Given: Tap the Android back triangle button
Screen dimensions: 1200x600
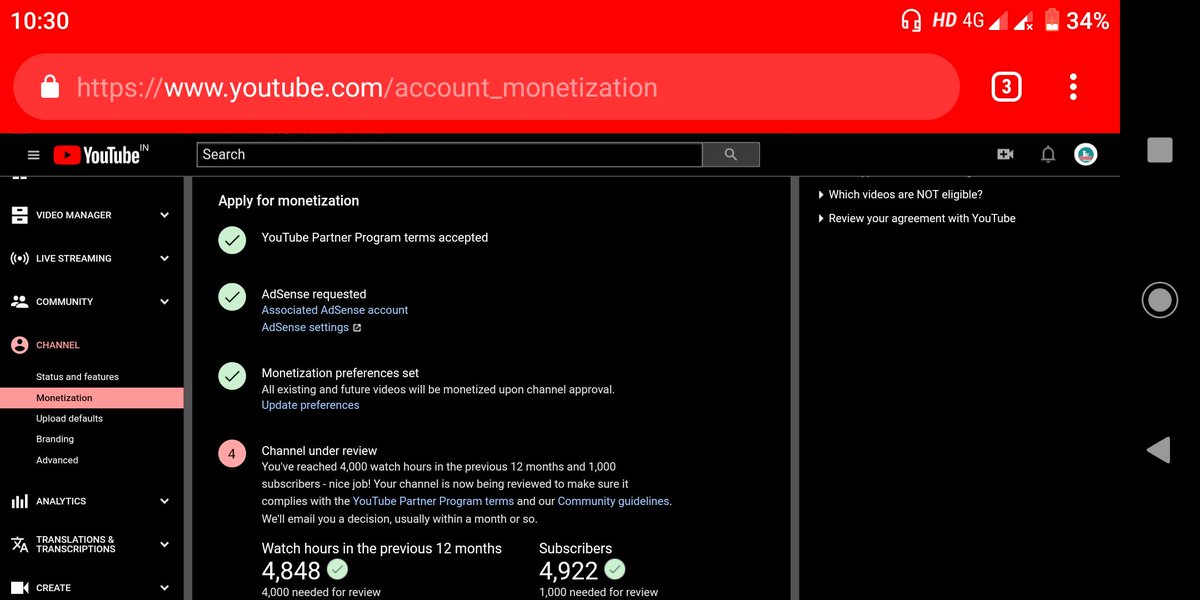Looking at the screenshot, I should (1158, 450).
